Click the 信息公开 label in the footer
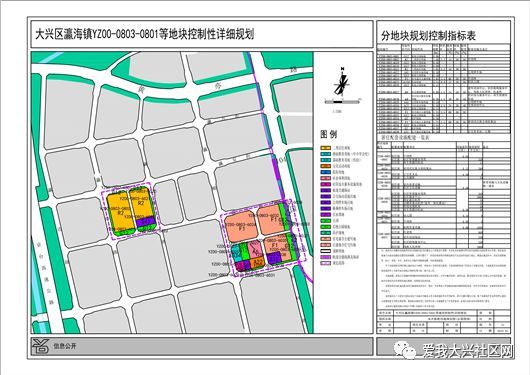This screenshot has height=375, width=530. pyautogui.click(x=65, y=346)
